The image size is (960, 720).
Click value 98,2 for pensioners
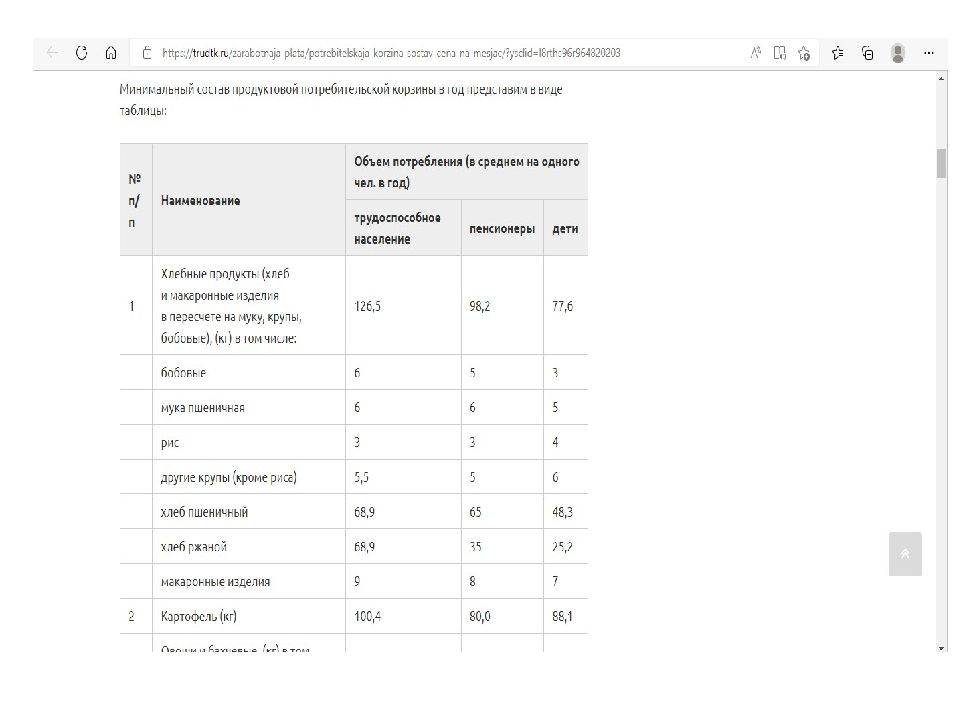tap(479, 306)
